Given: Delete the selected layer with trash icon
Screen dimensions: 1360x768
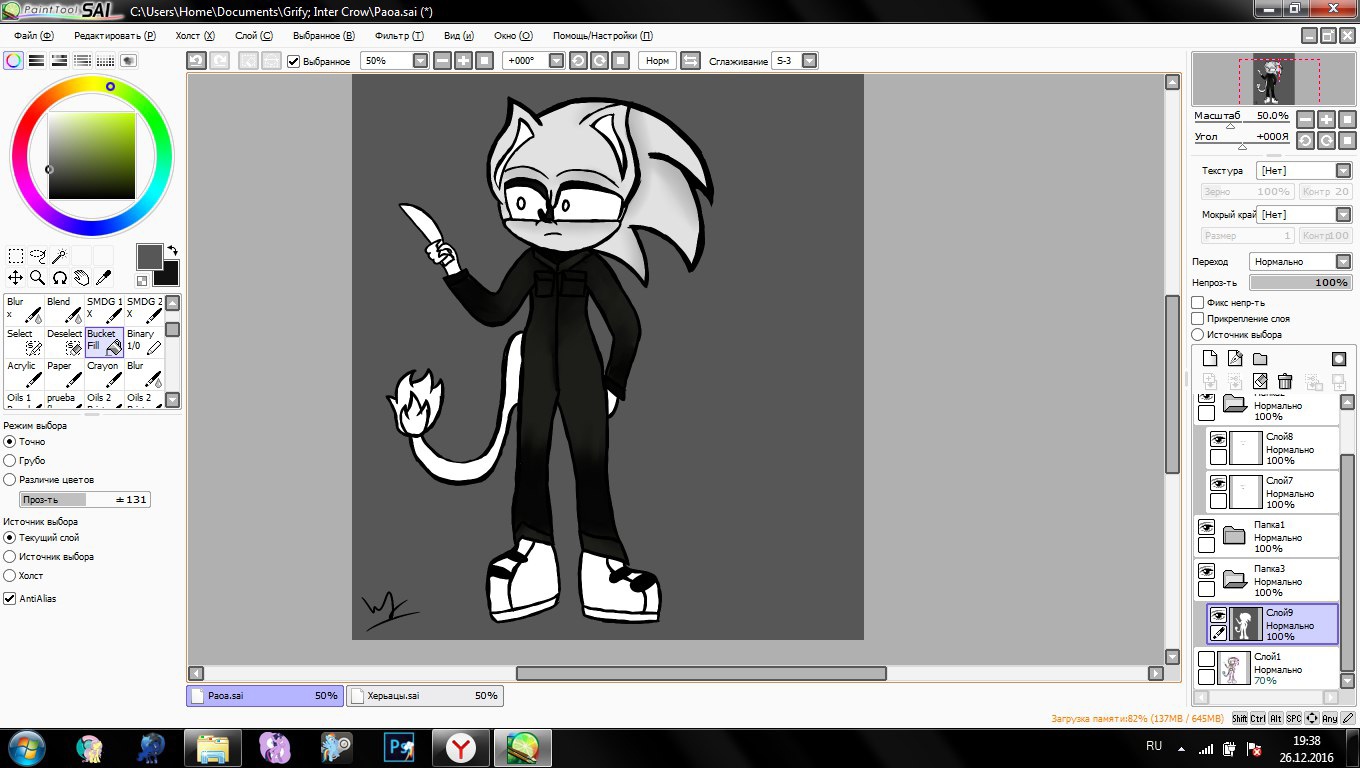Looking at the screenshot, I should [1285, 381].
